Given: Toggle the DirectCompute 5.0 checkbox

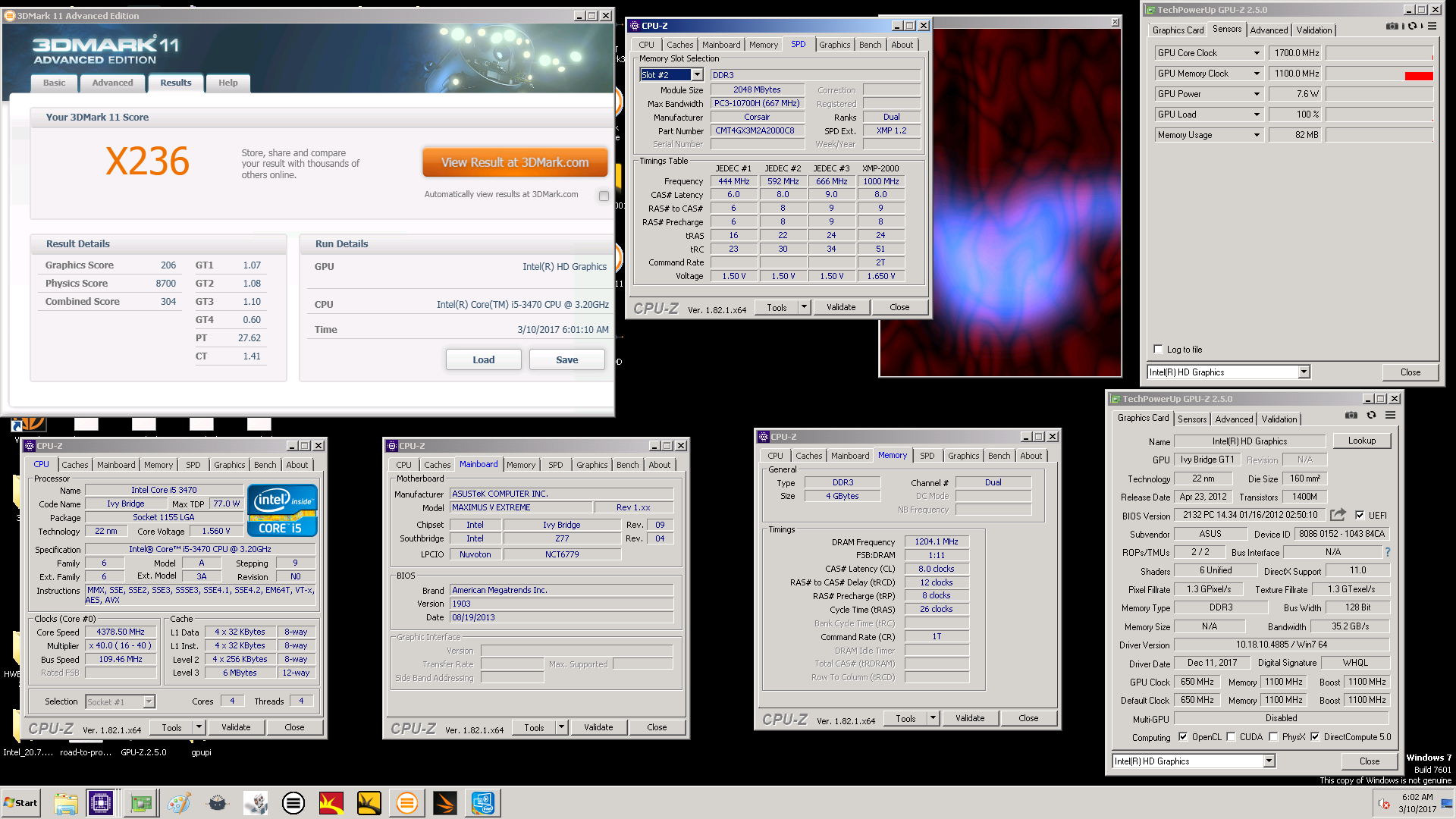Looking at the screenshot, I should pyautogui.click(x=1315, y=737).
